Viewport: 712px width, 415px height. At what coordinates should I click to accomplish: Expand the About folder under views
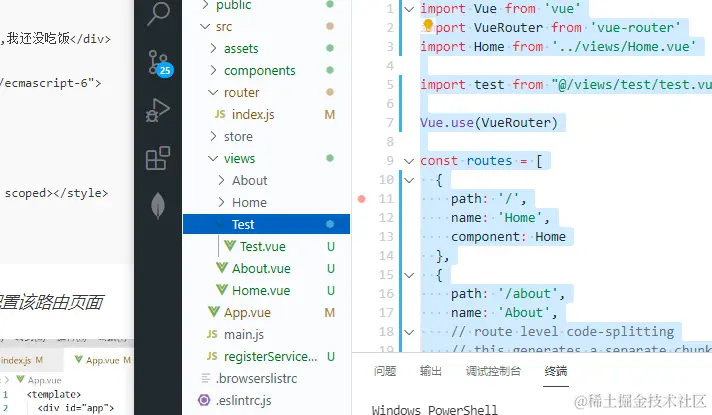[x=222, y=180]
